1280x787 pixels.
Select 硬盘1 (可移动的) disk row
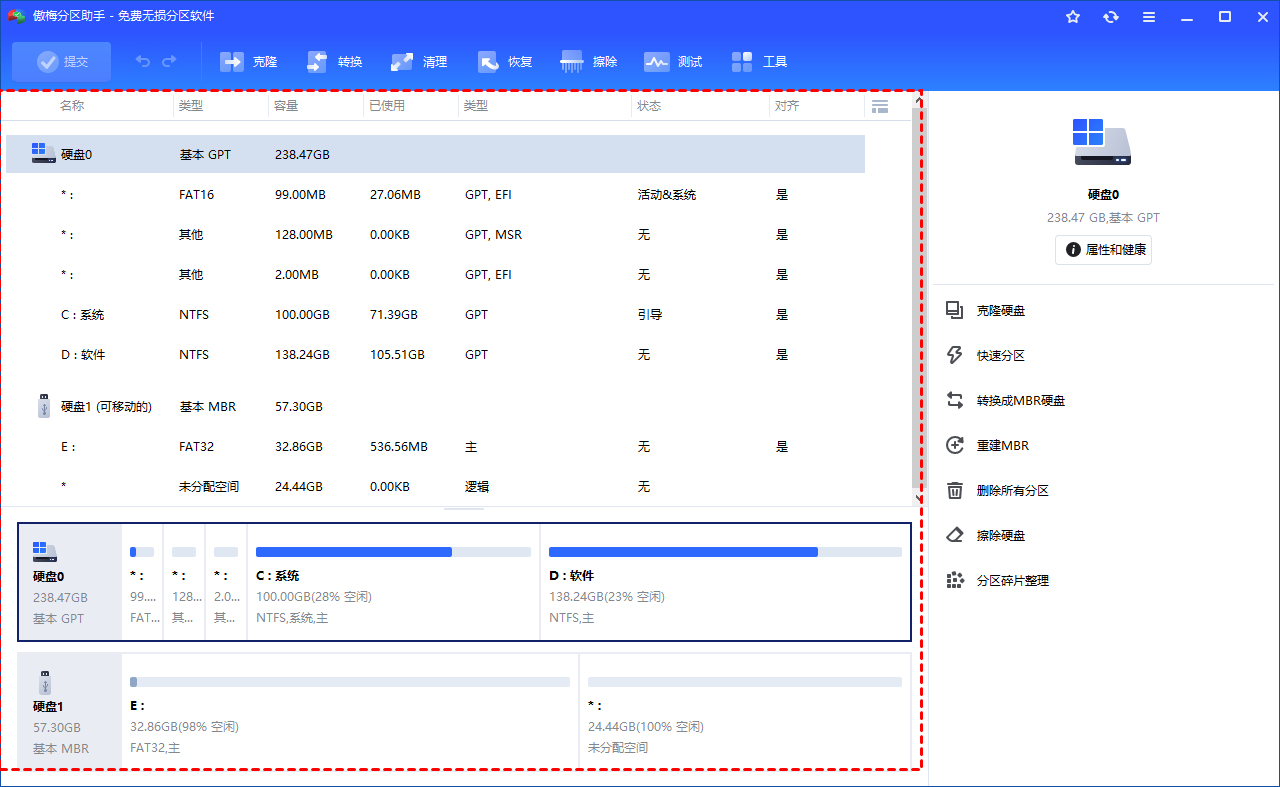point(435,407)
